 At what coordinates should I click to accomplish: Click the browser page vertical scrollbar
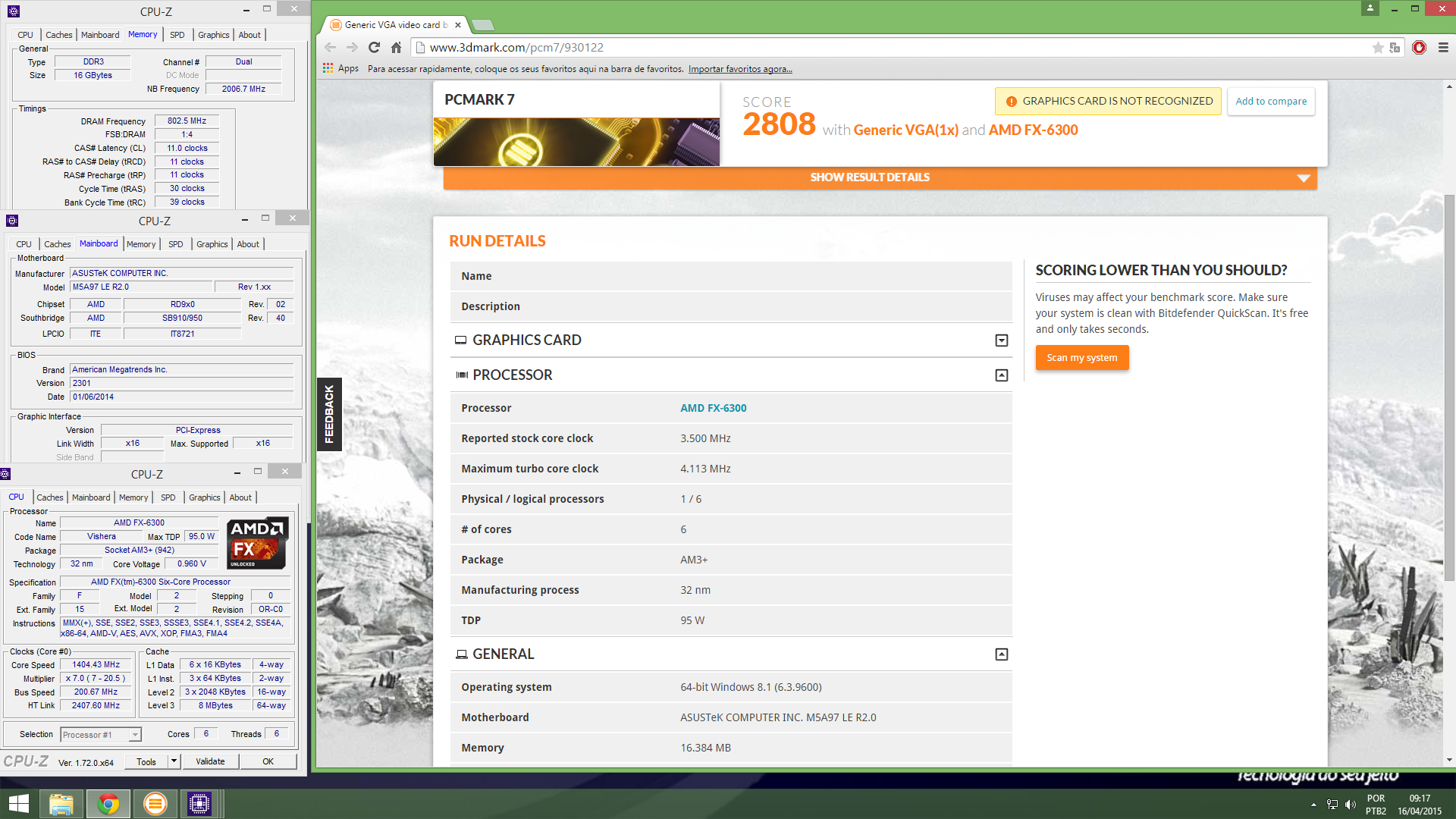click(x=1449, y=388)
